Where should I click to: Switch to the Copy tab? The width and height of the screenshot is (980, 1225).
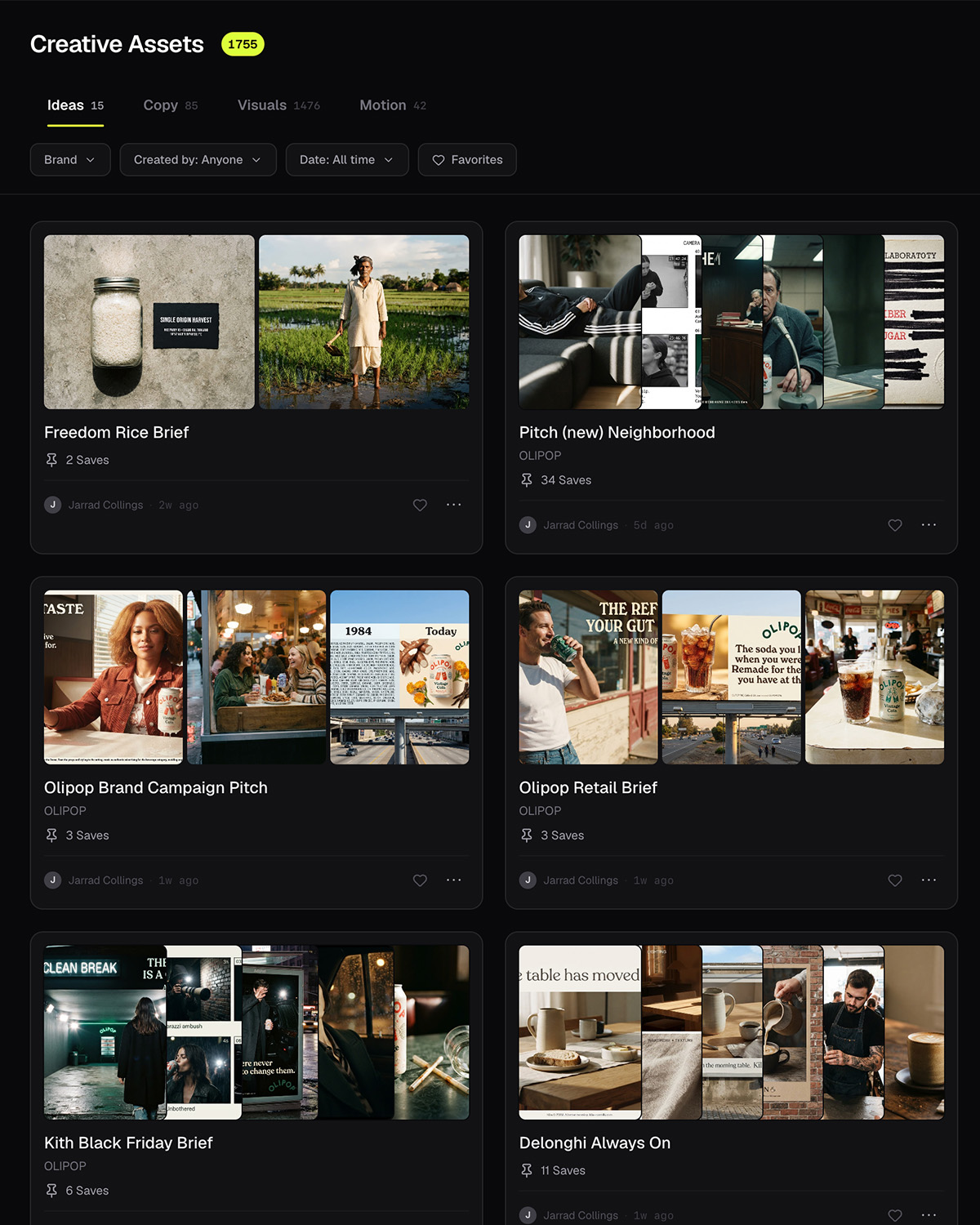[171, 105]
